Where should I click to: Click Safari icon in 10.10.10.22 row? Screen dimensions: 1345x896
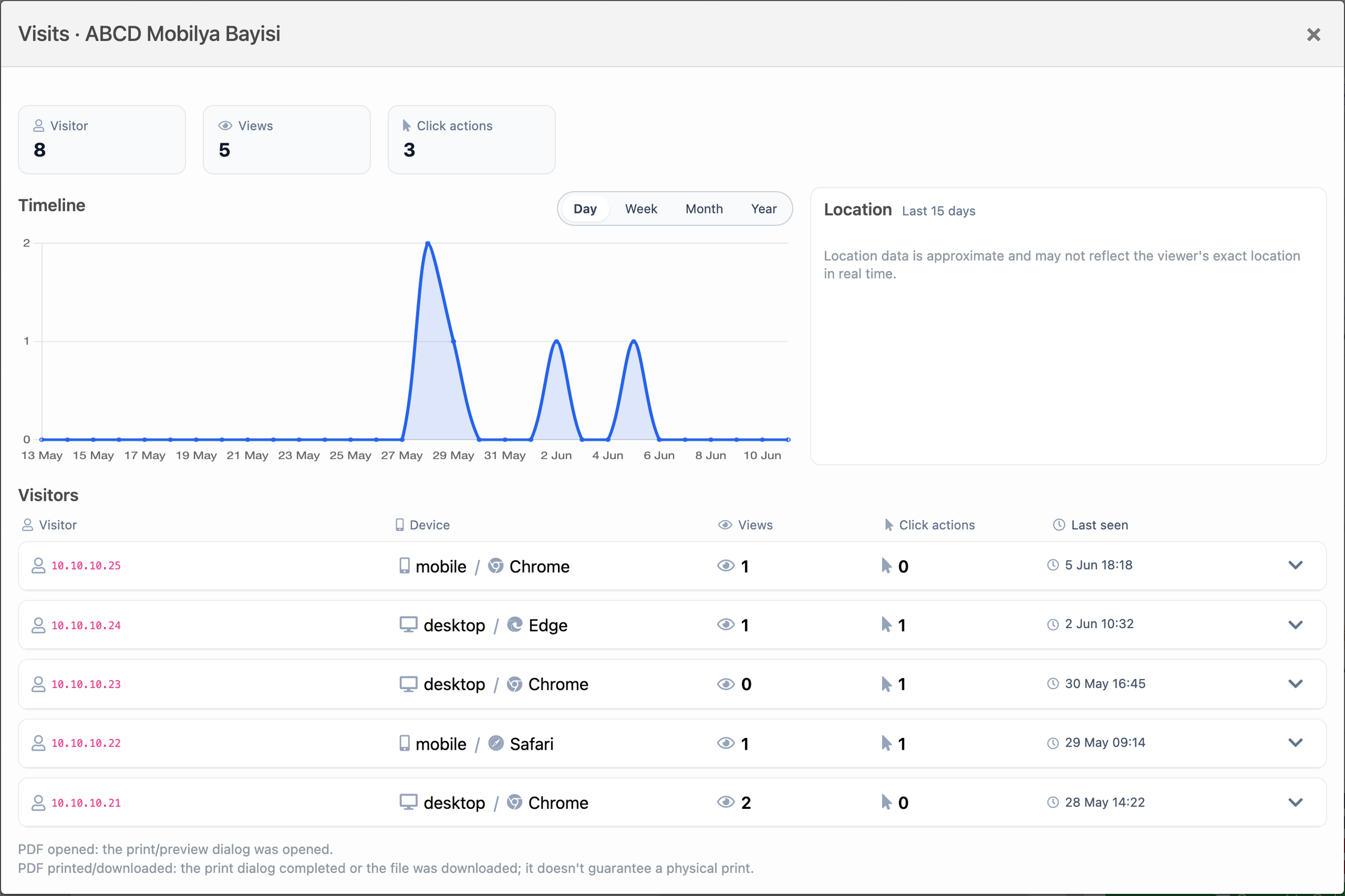[x=495, y=743]
